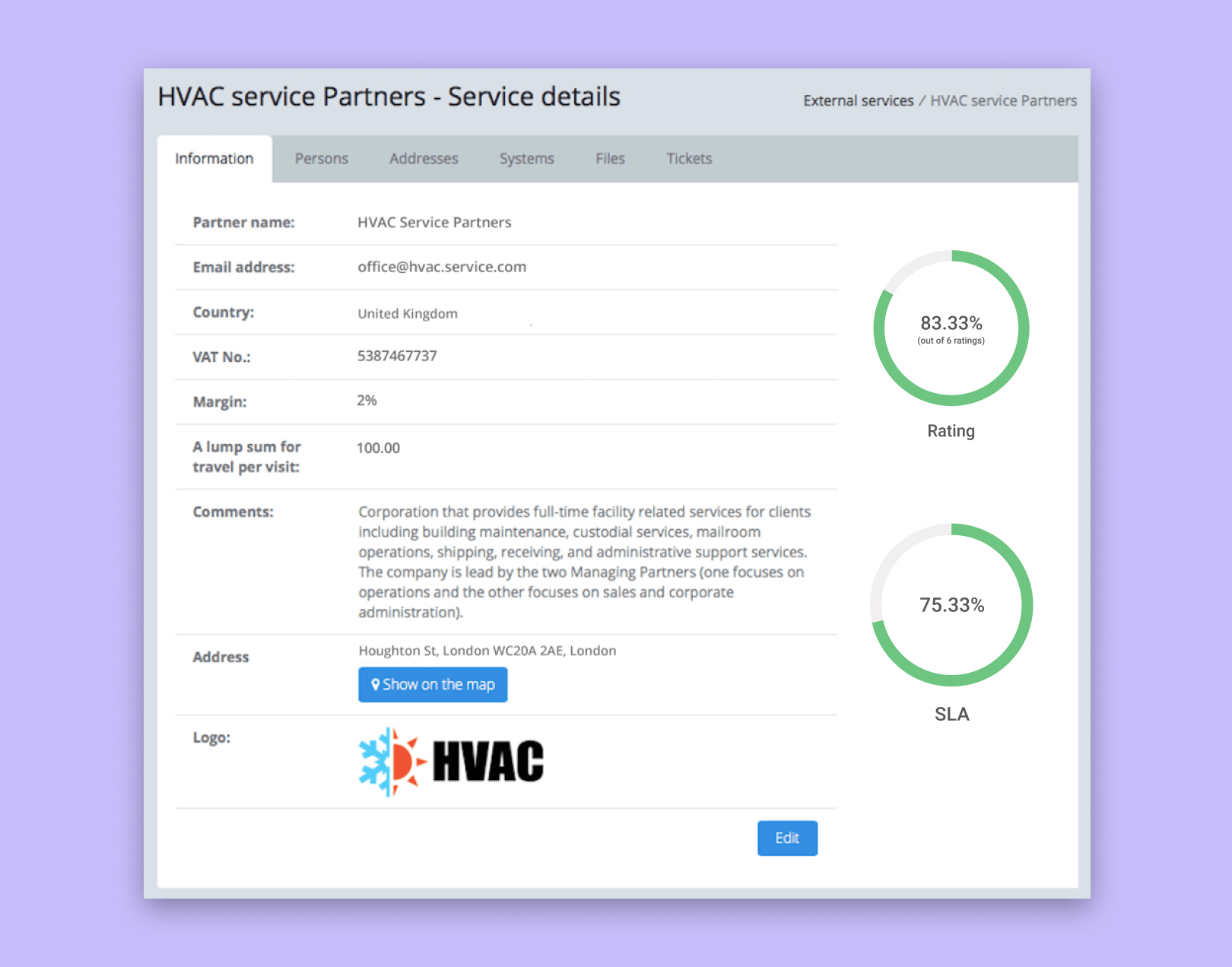
Task: Open the Tickets tab
Action: point(688,159)
